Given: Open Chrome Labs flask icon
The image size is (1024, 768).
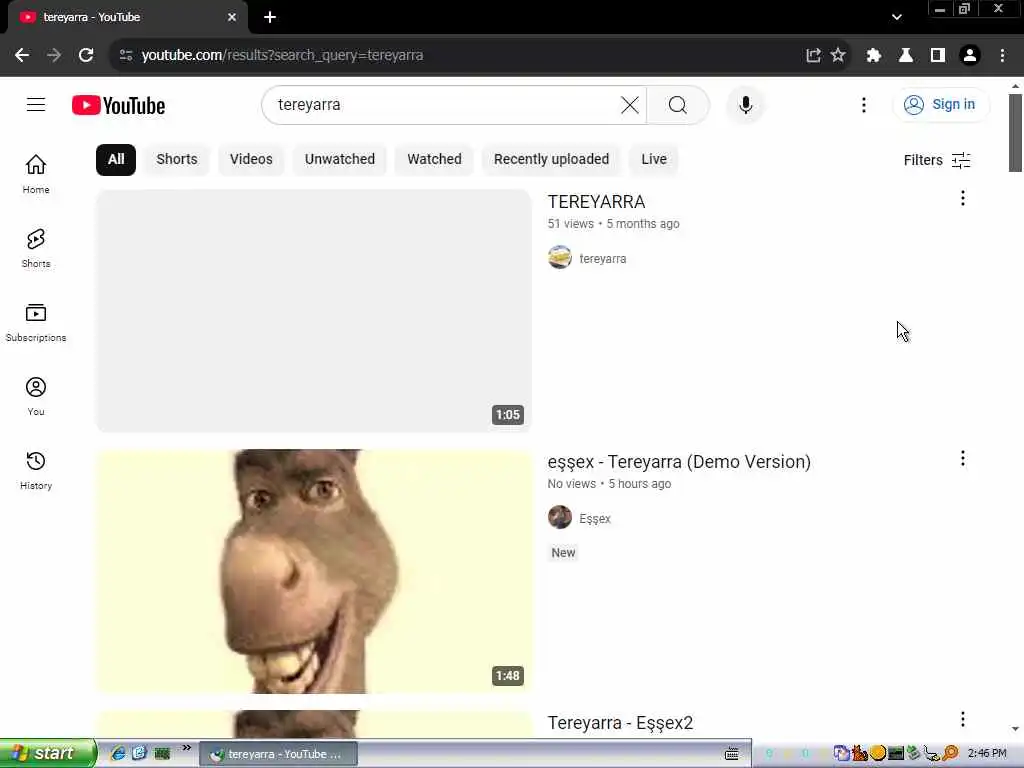Looking at the screenshot, I should 906,56.
